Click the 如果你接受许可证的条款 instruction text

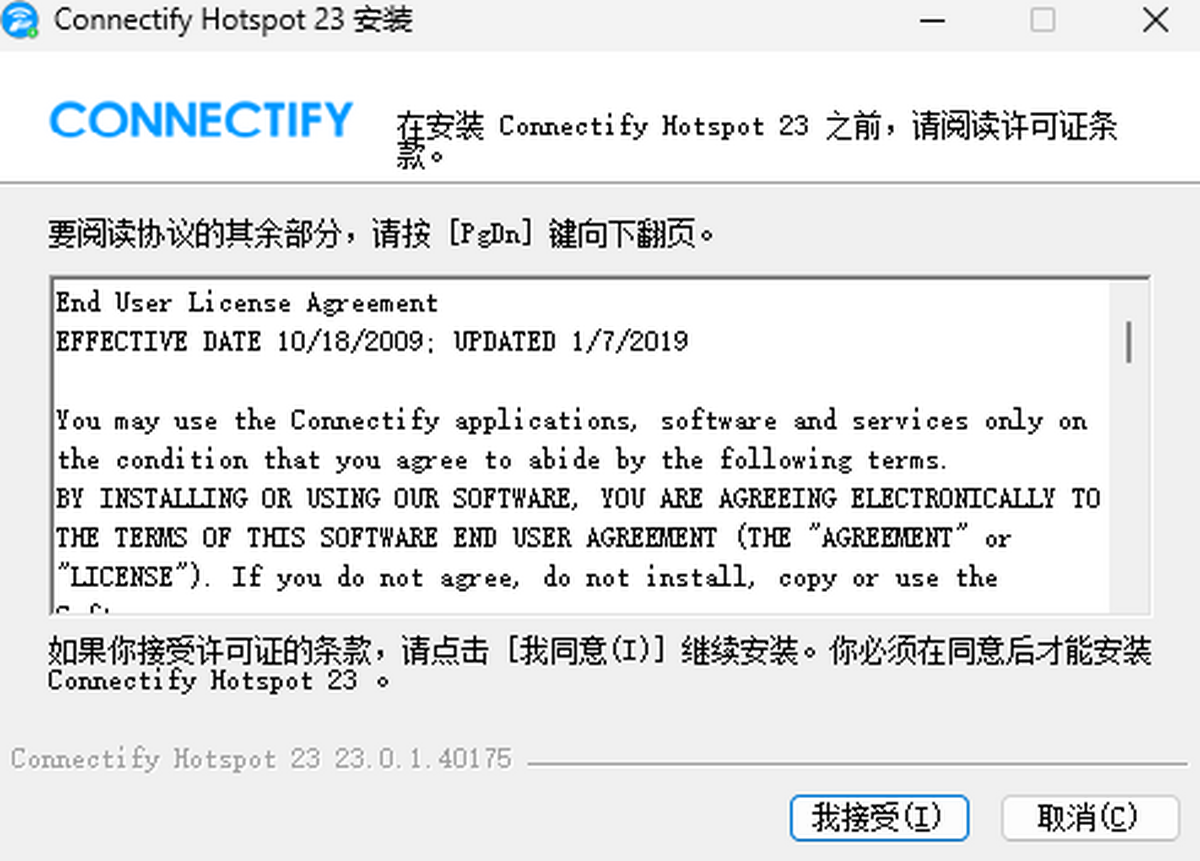(x=600, y=664)
